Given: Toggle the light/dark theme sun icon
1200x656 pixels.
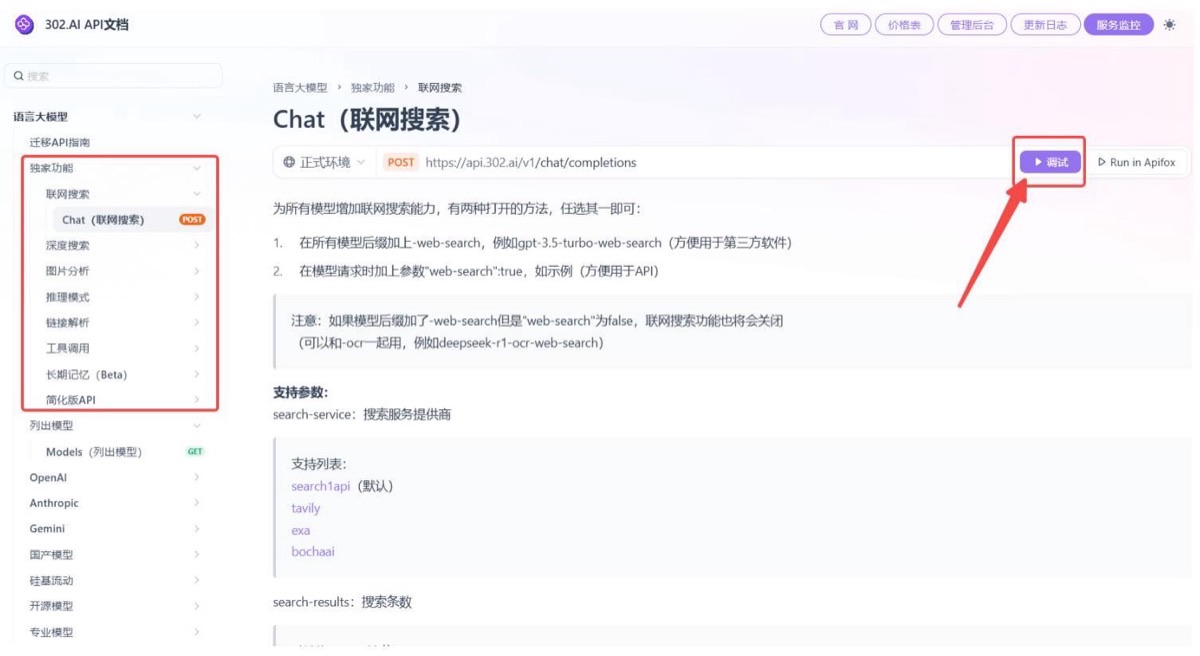Looking at the screenshot, I should (1170, 25).
